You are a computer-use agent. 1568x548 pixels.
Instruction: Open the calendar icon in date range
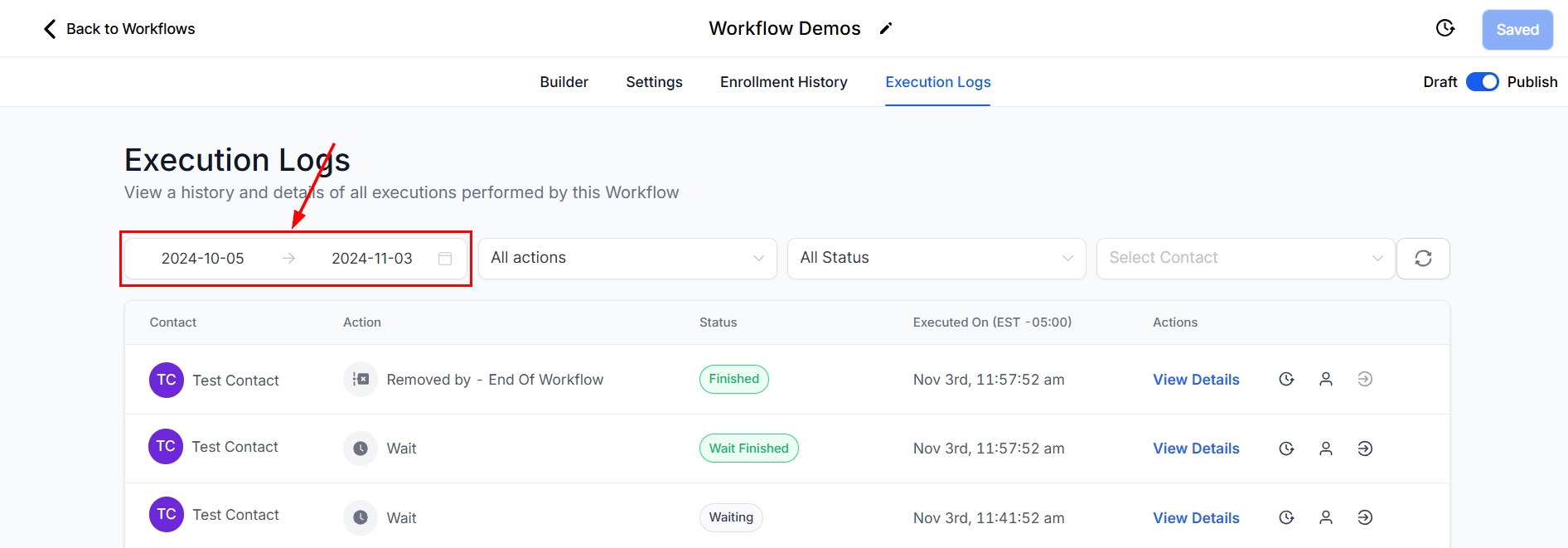pos(445,259)
